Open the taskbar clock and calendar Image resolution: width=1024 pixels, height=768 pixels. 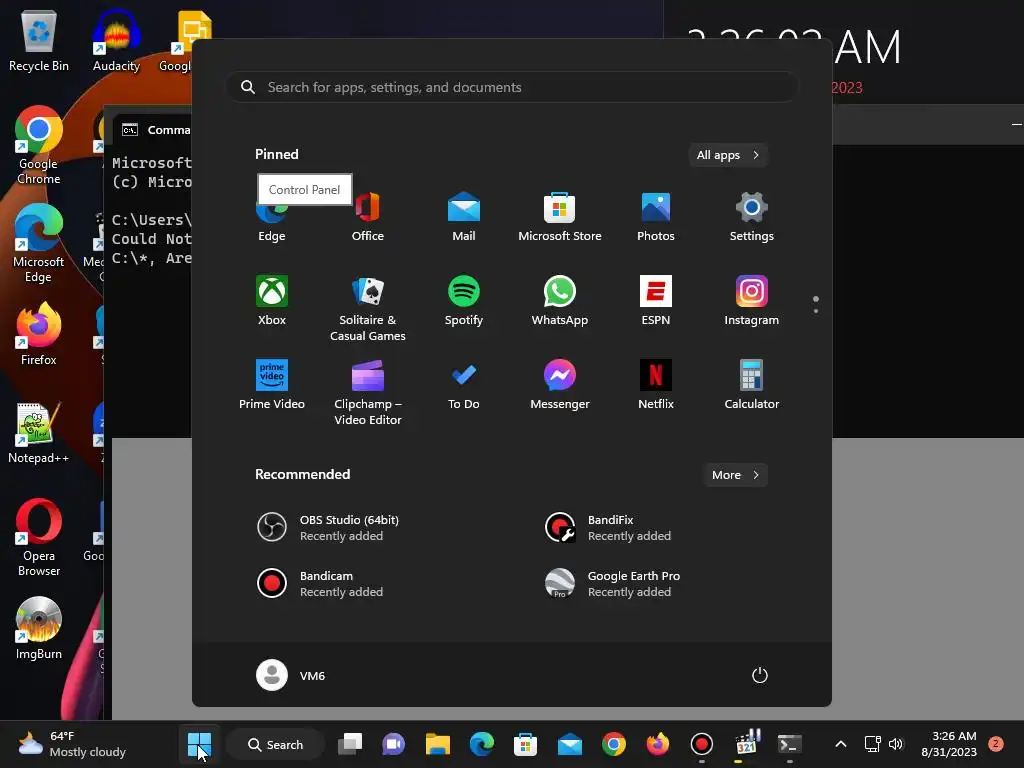(949, 744)
